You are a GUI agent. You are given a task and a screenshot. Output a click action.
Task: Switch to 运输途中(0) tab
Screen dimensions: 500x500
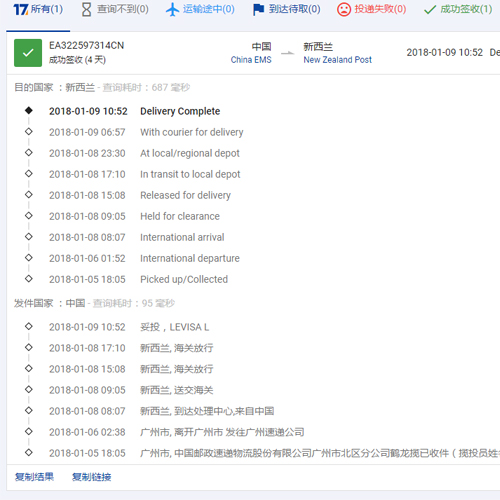200,9
